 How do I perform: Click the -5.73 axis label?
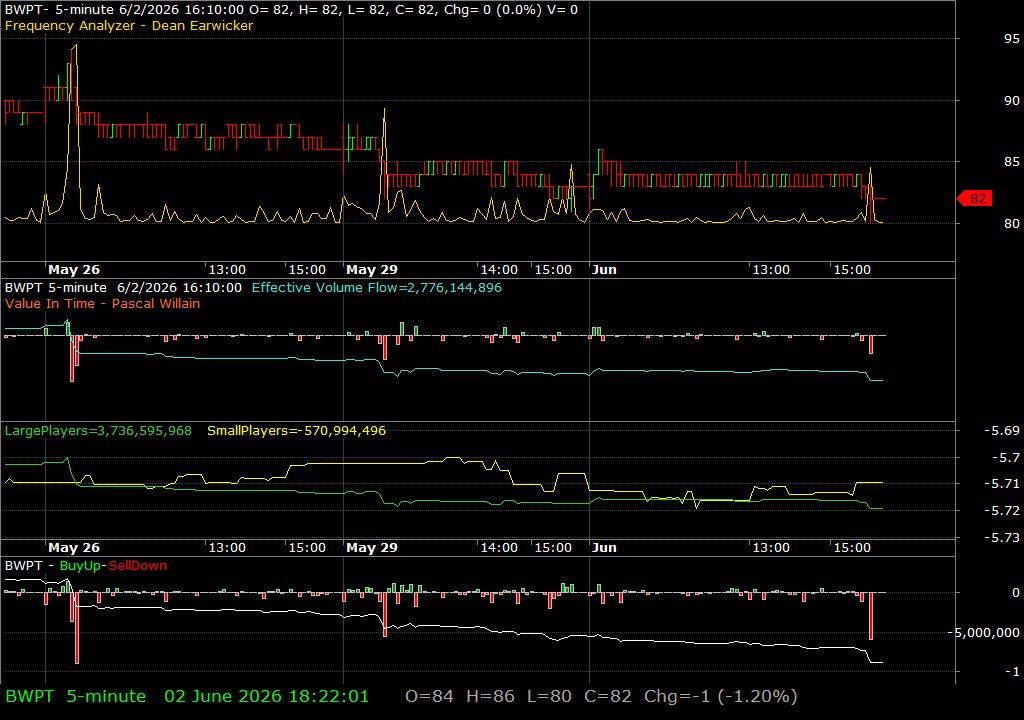click(x=1001, y=538)
